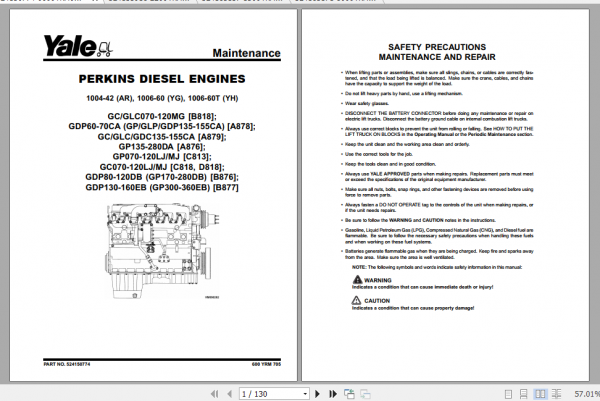Click the 'SAFETY PRECAUTIONS' heading
This screenshot has height=401, width=600.
(x=437, y=47)
